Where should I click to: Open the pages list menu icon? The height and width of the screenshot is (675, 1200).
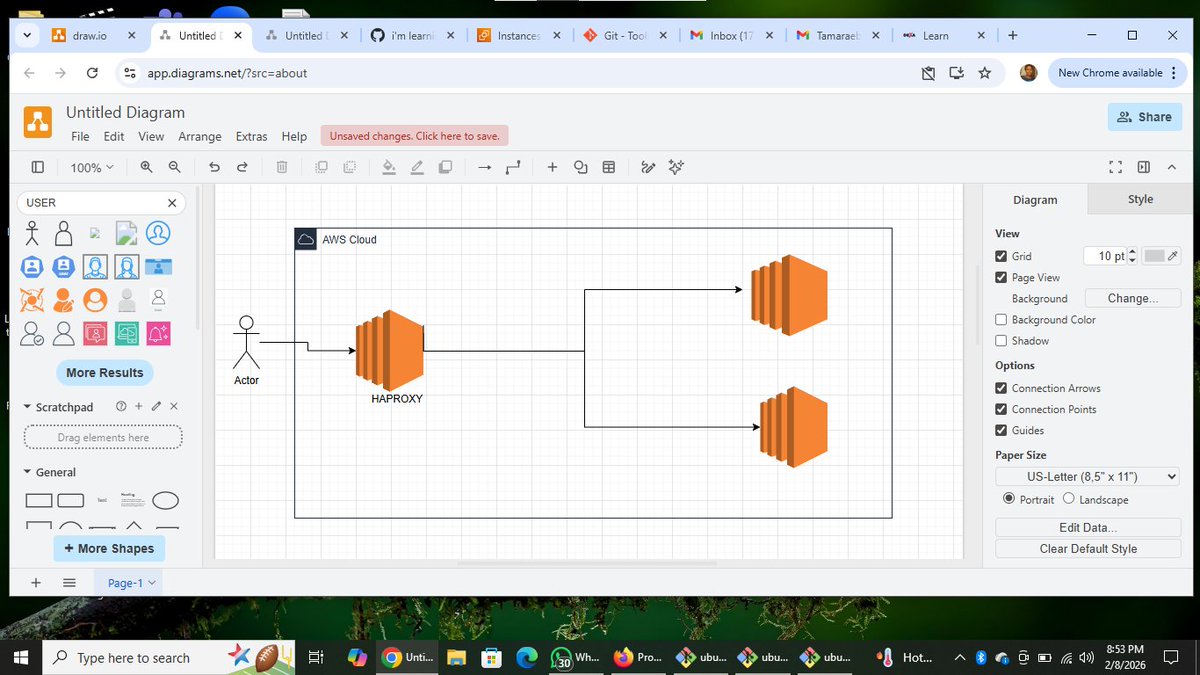coord(69,582)
